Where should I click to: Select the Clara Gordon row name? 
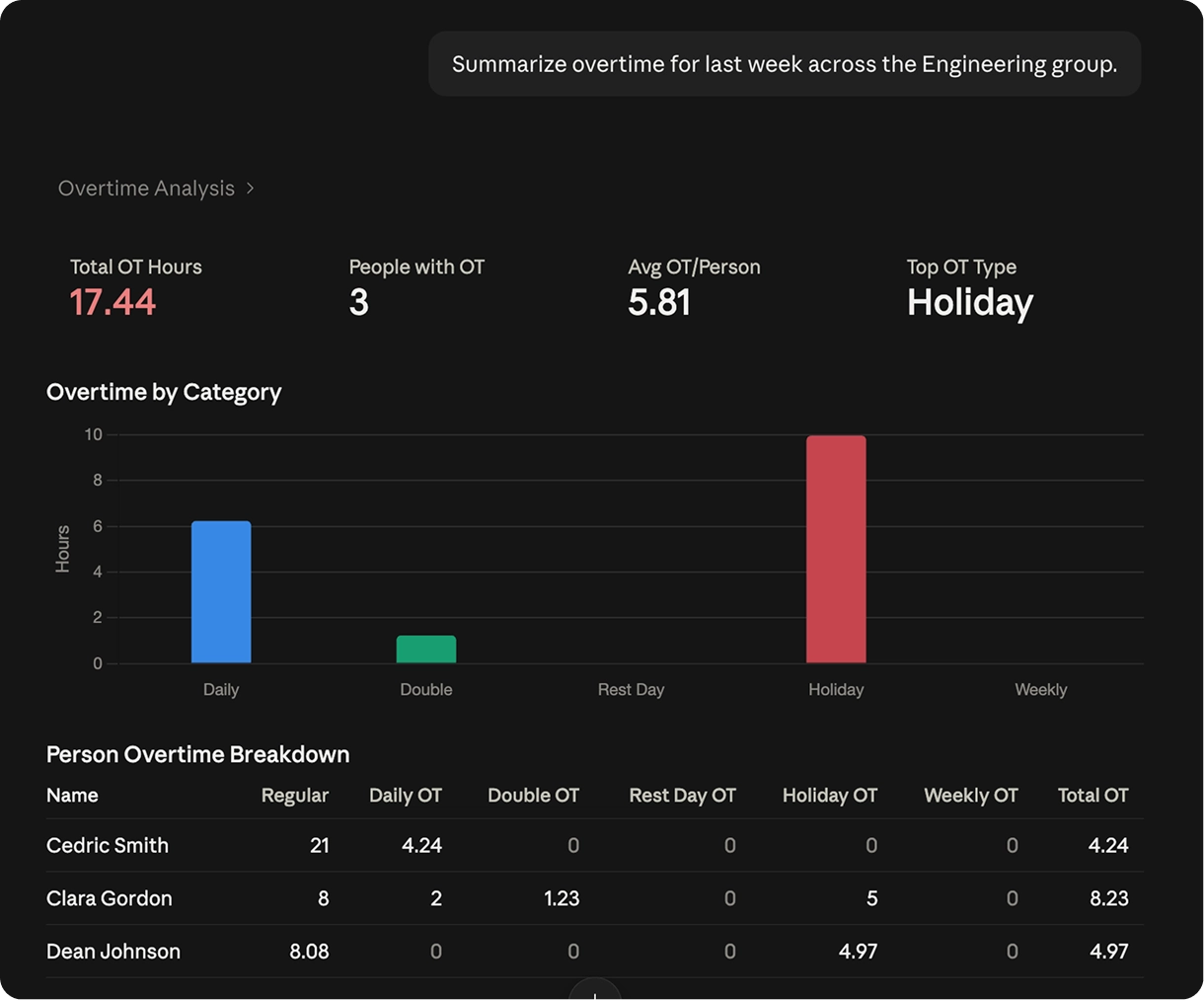[110, 899]
